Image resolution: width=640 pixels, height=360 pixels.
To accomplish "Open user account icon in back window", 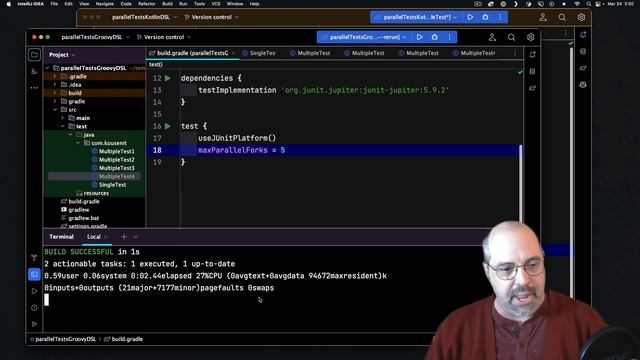I will point(543,17).
